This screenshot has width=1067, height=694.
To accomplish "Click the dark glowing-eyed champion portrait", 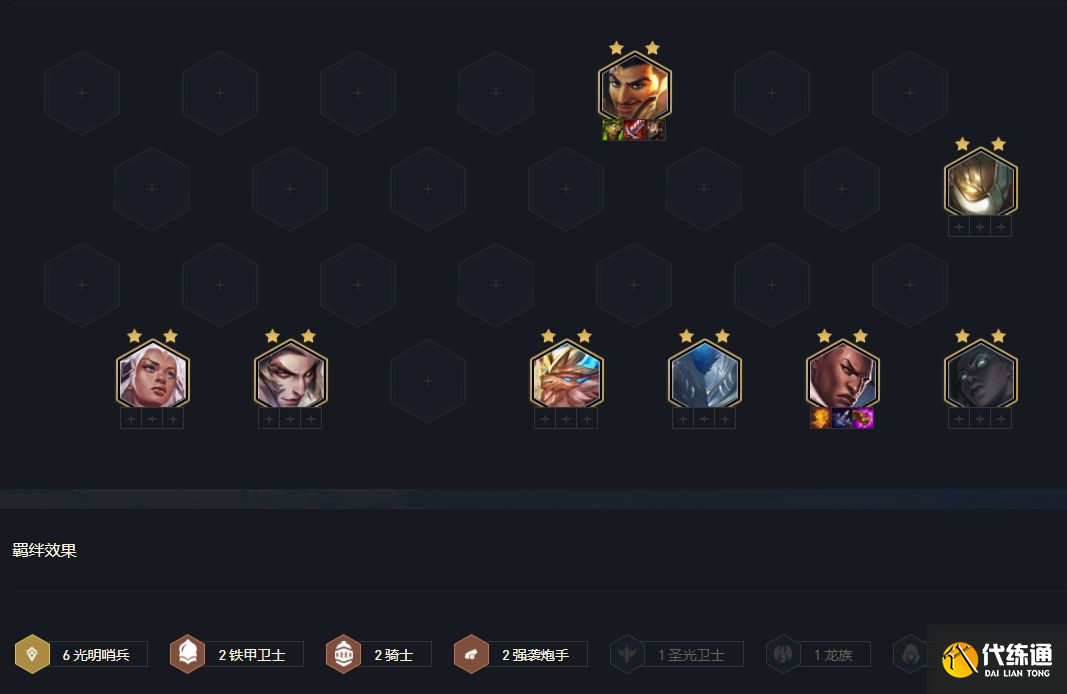I will pyautogui.click(x=981, y=376).
